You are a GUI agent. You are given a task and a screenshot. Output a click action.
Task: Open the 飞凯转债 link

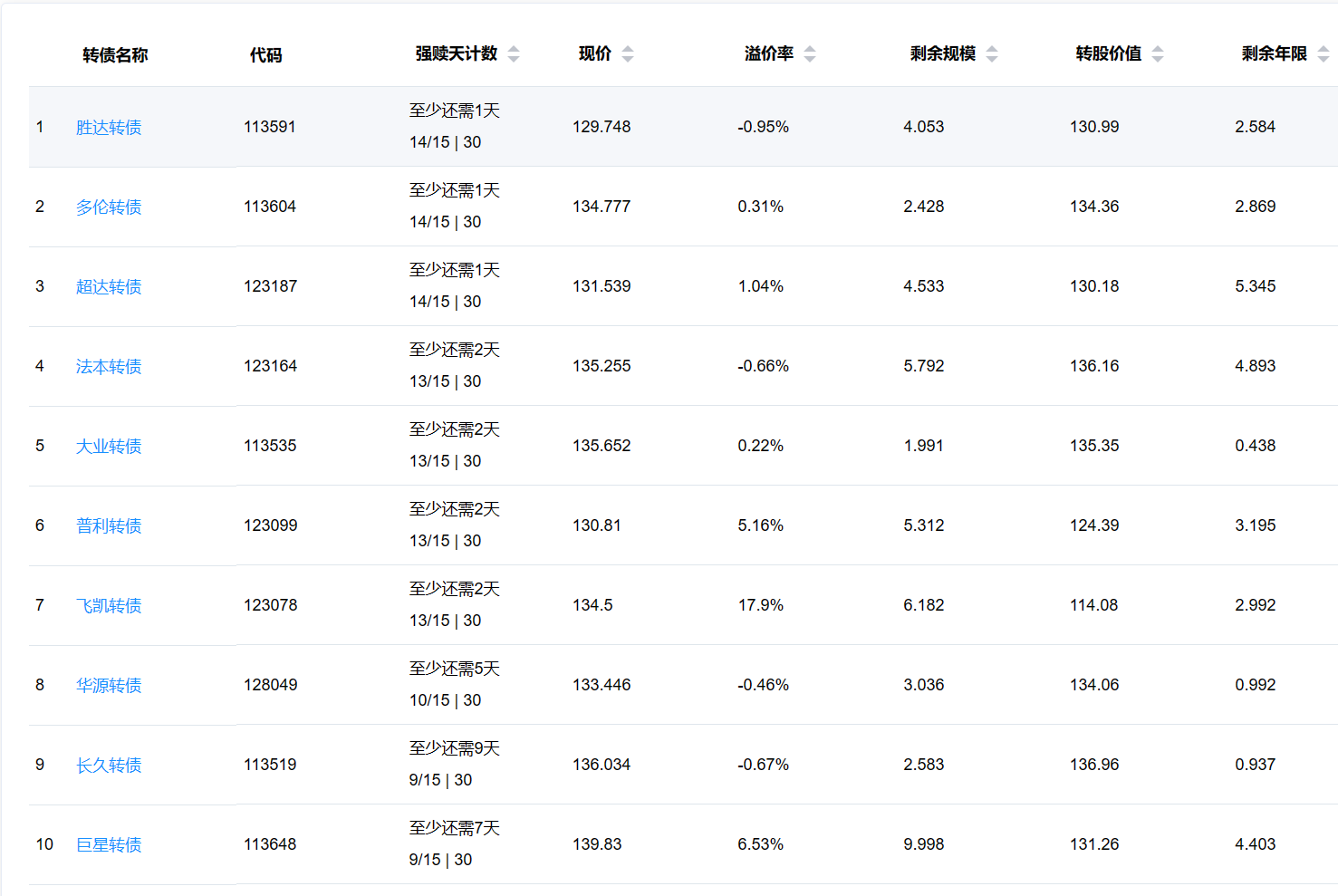coord(109,606)
